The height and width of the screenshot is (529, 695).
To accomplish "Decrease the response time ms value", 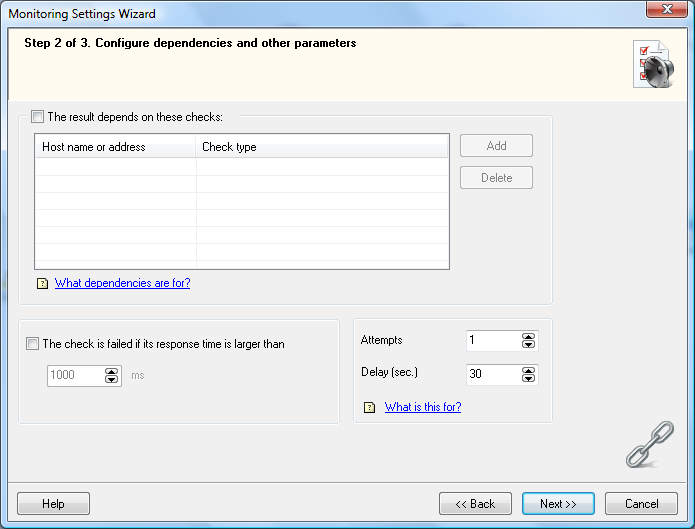I will 111,380.
